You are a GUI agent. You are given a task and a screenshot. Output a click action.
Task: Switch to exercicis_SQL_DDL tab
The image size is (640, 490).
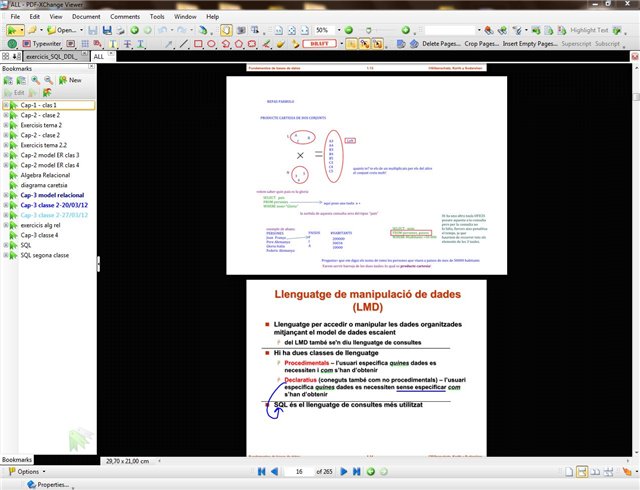[56, 56]
